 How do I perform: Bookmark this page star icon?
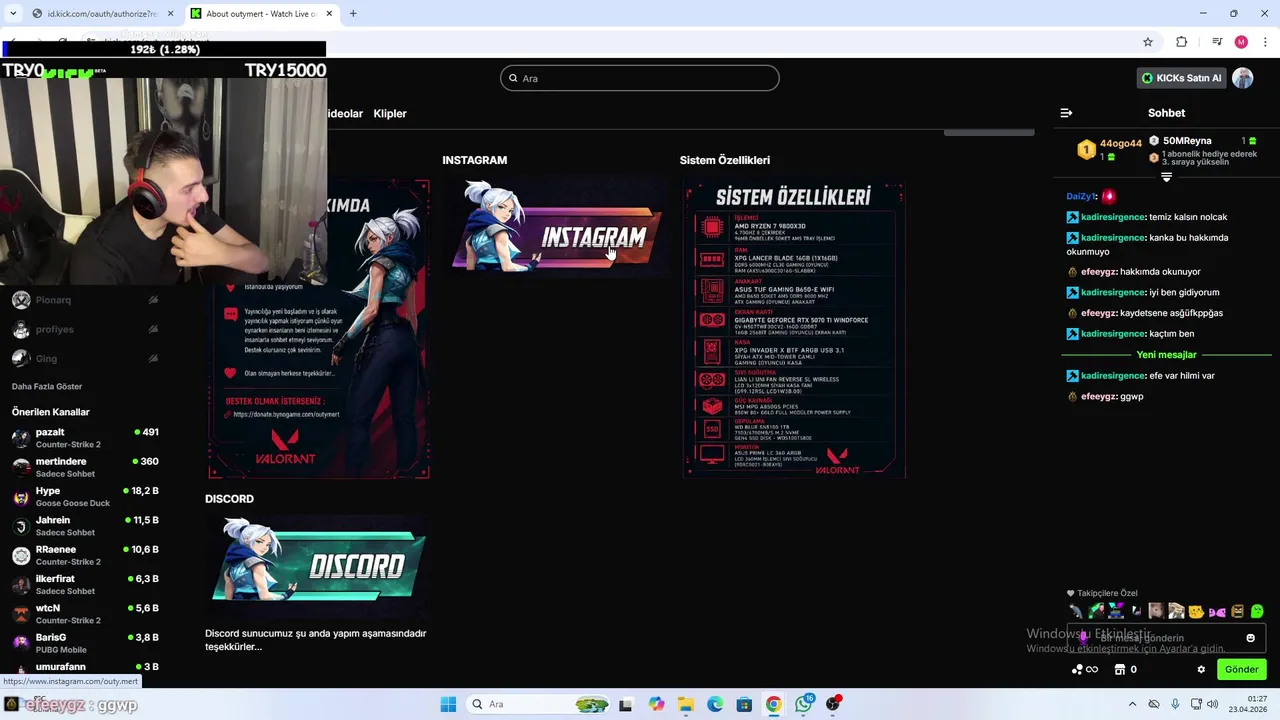tap(1148, 42)
